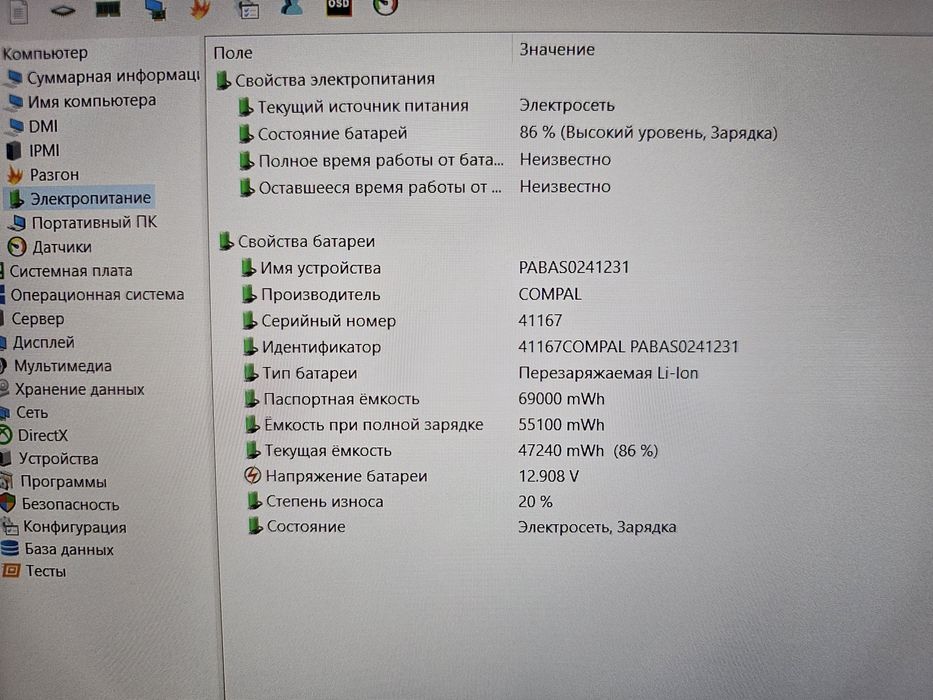The height and width of the screenshot is (700, 933).
Task: Select Напряжение батареи row
Action: pyautogui.click(x=336, y=476)
